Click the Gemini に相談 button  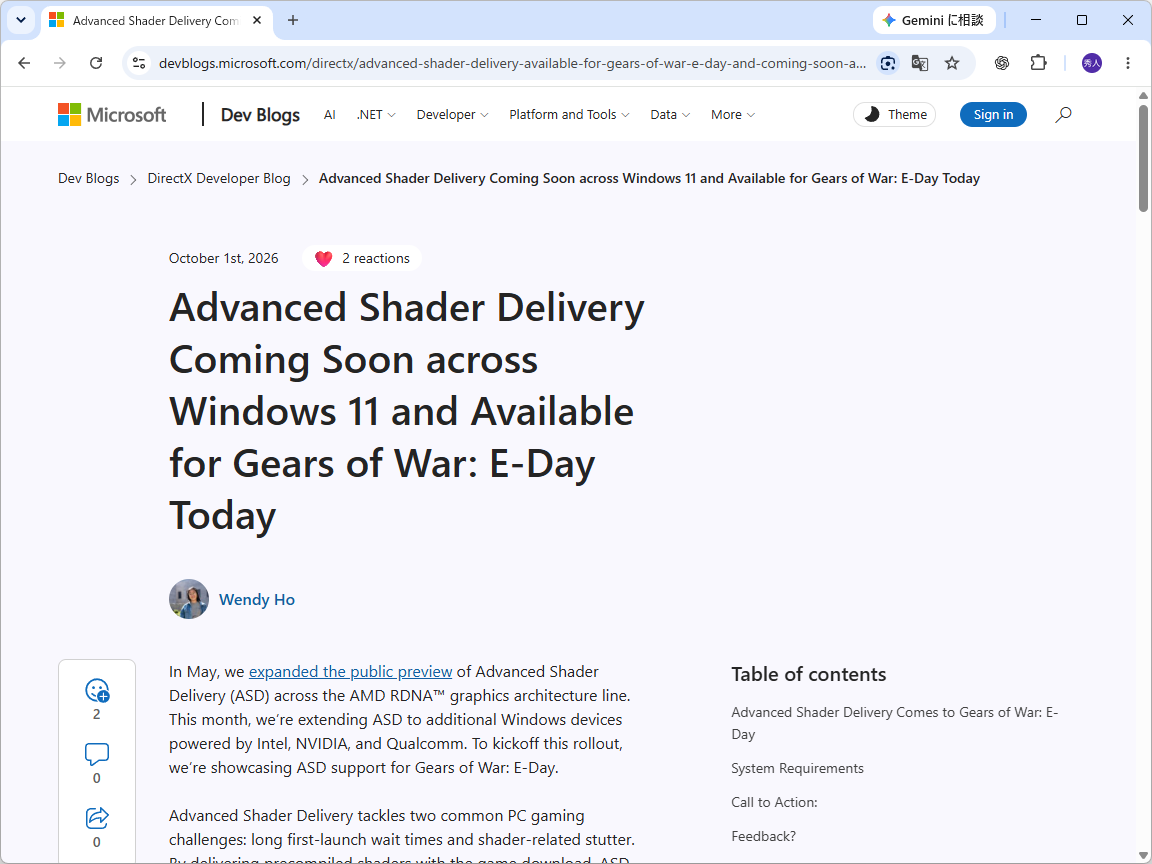click(934, 21)
